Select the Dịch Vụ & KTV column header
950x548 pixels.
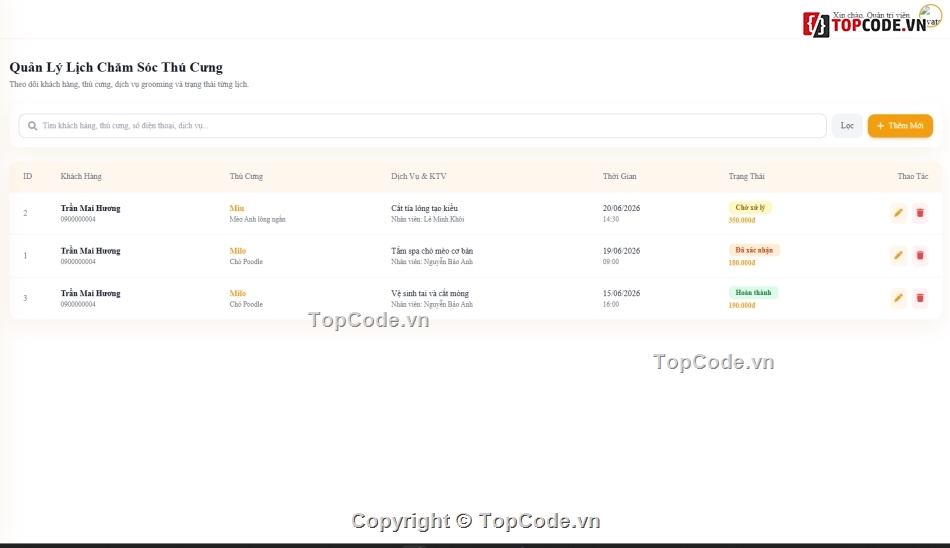419,176
